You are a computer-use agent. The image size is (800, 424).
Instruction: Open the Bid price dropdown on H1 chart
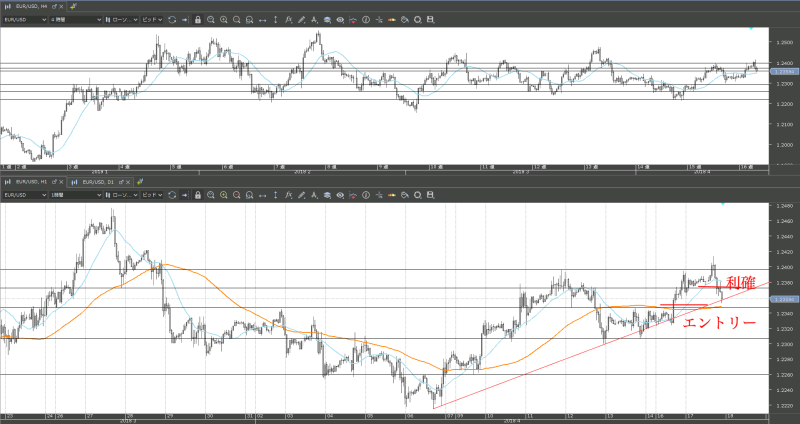(x=152, y=195)
